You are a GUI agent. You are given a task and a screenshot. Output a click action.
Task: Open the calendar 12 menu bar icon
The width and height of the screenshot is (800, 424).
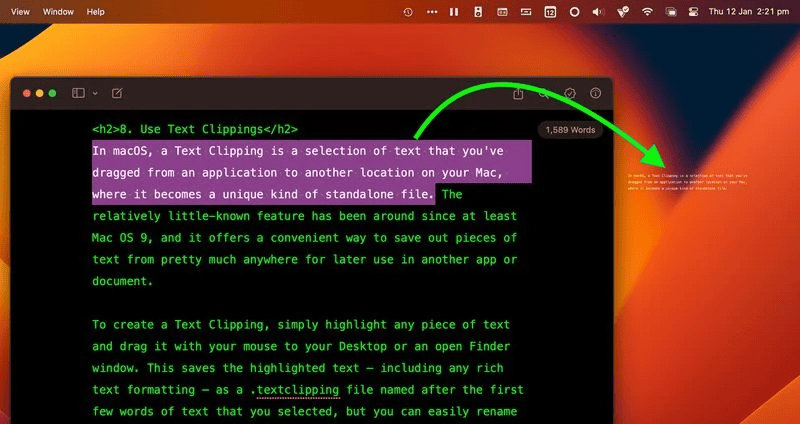pyautogui.click(x=550, y=12)
